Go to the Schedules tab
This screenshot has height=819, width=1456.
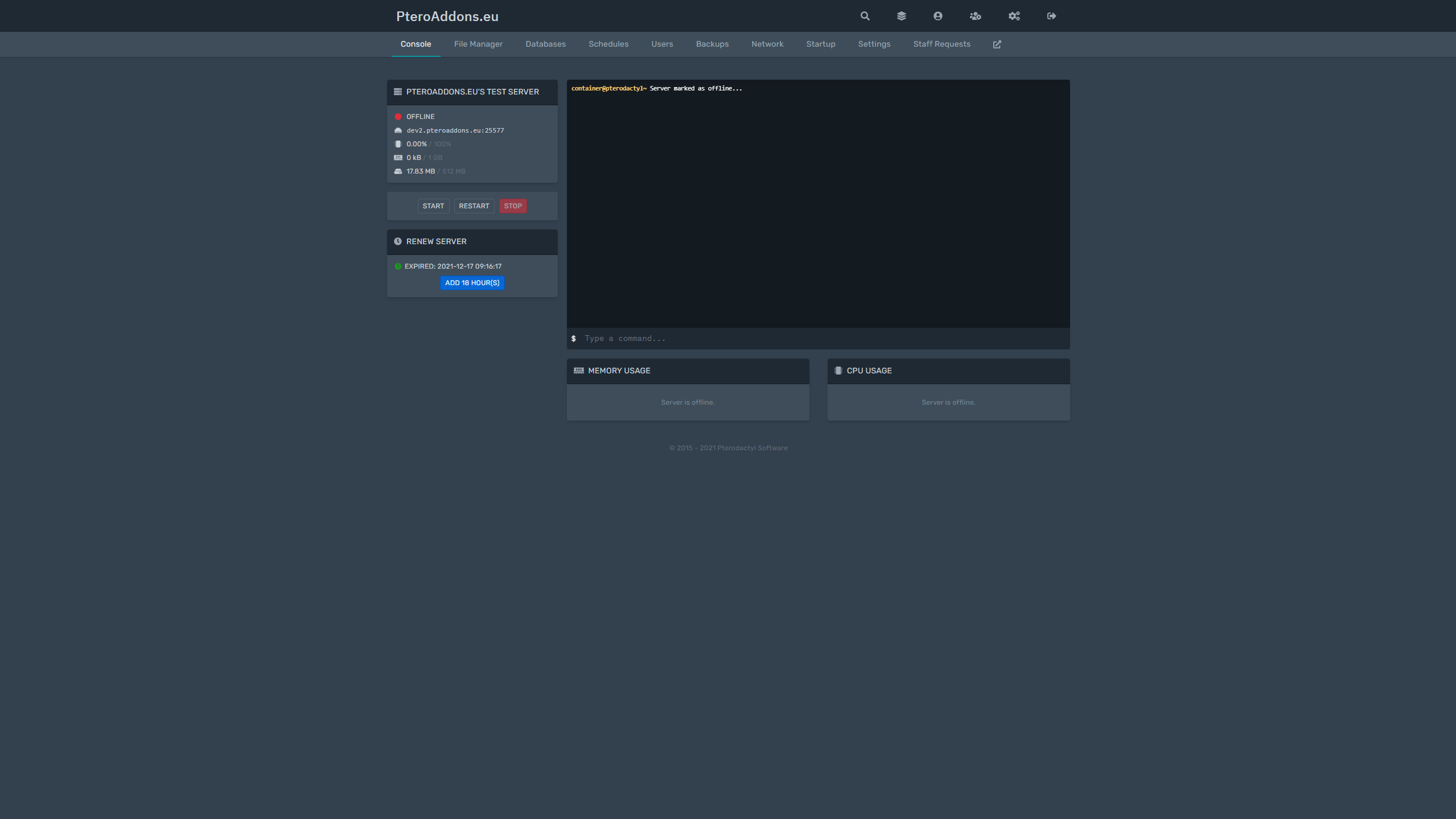[608, 44]
